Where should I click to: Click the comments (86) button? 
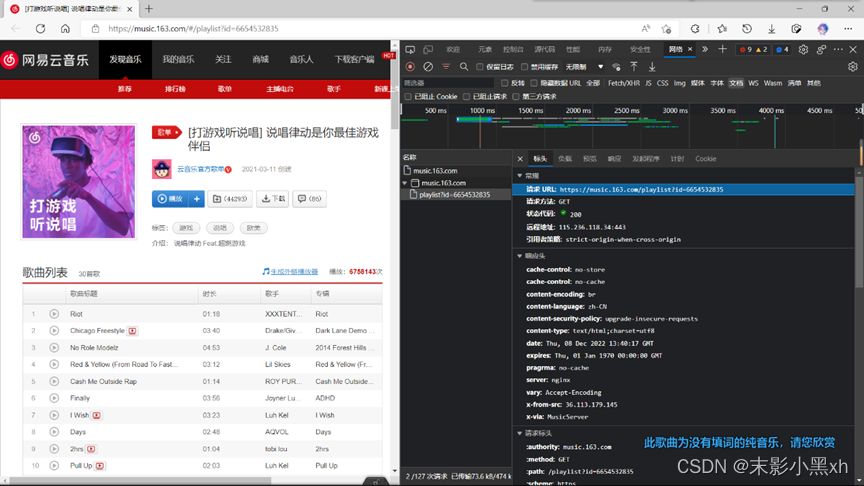tap(310, 199)
